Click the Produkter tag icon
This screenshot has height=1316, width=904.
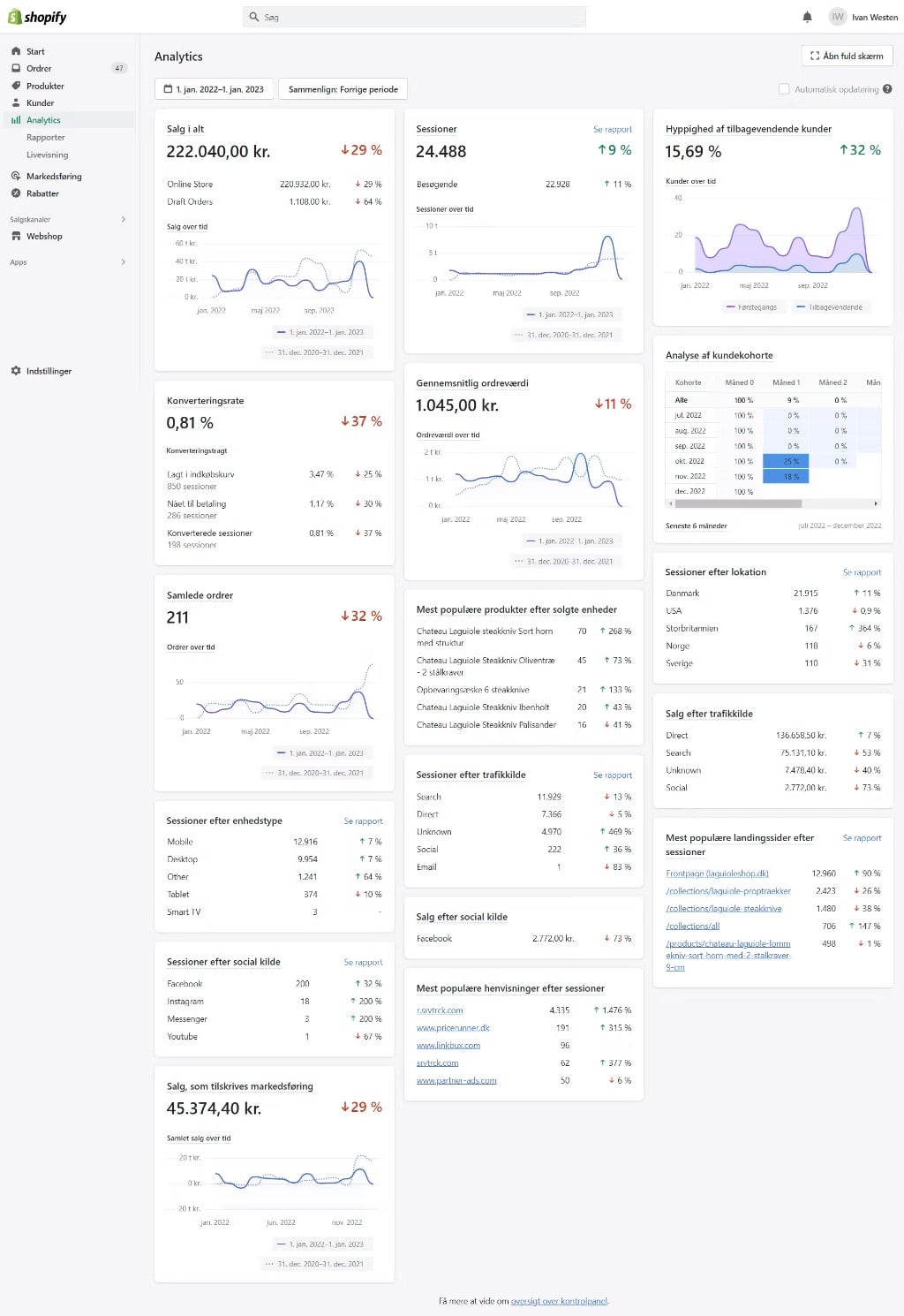pyautogui.click(x=16, y=86)
